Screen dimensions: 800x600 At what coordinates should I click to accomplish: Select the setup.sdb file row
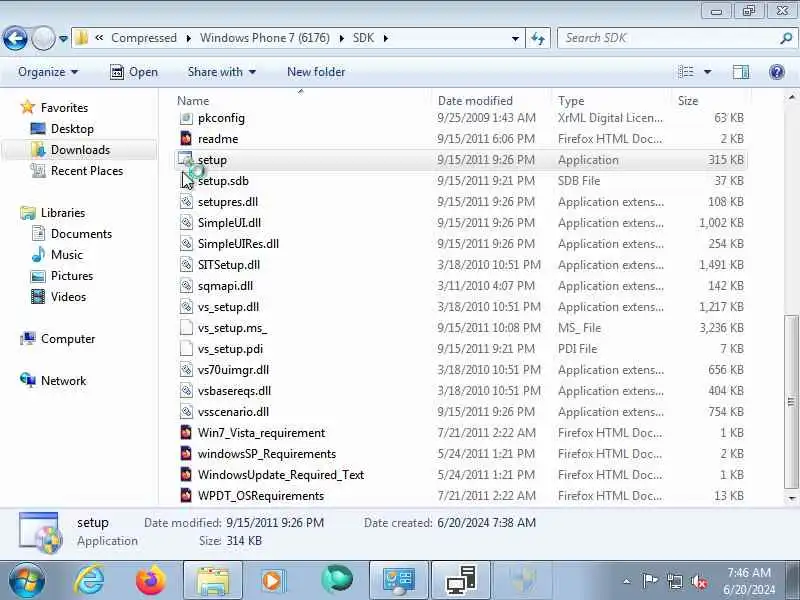461,181
